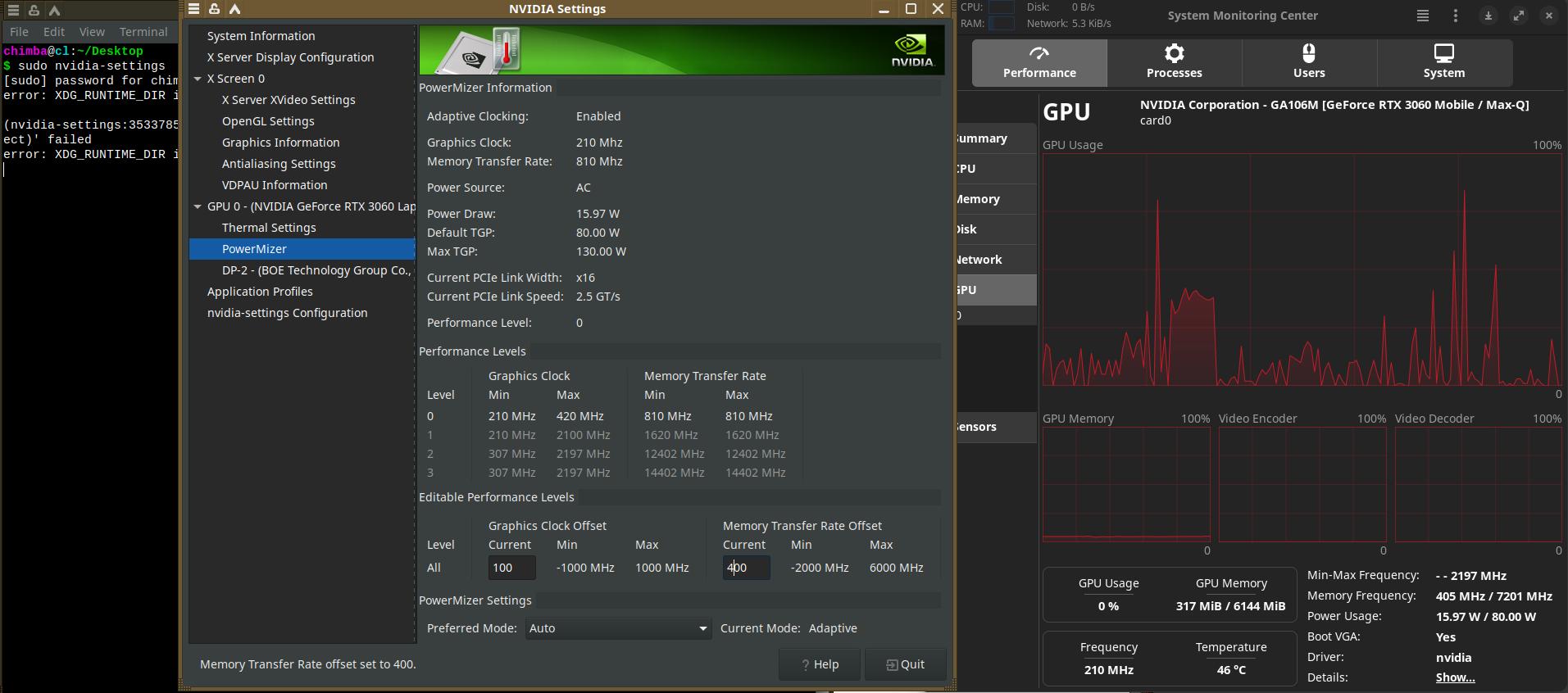
Task: Click the "14402 MHz" level 3 max memory rate
Action: [756, 473]
